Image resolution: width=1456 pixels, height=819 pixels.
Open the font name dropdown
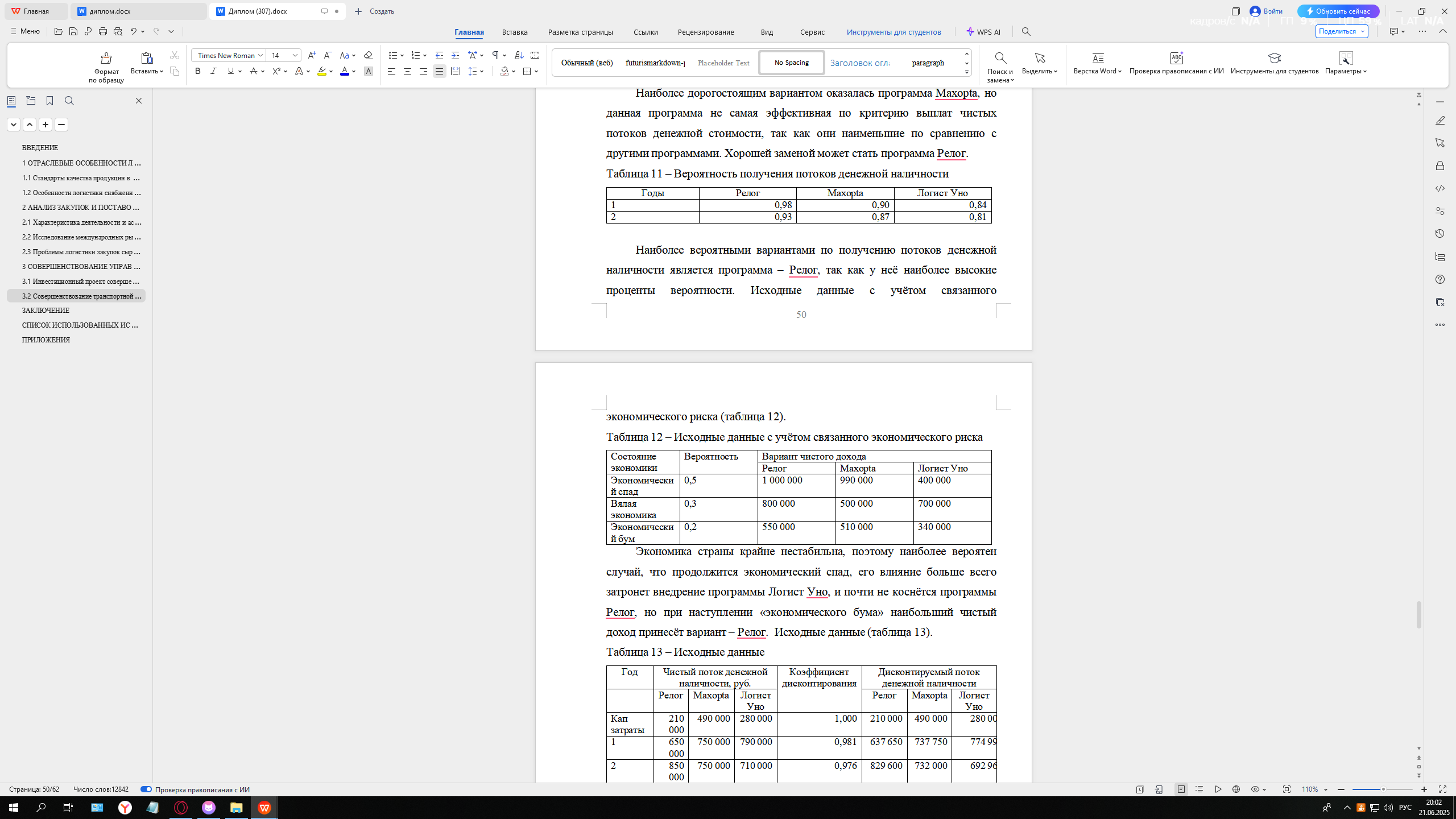point(260,55)
